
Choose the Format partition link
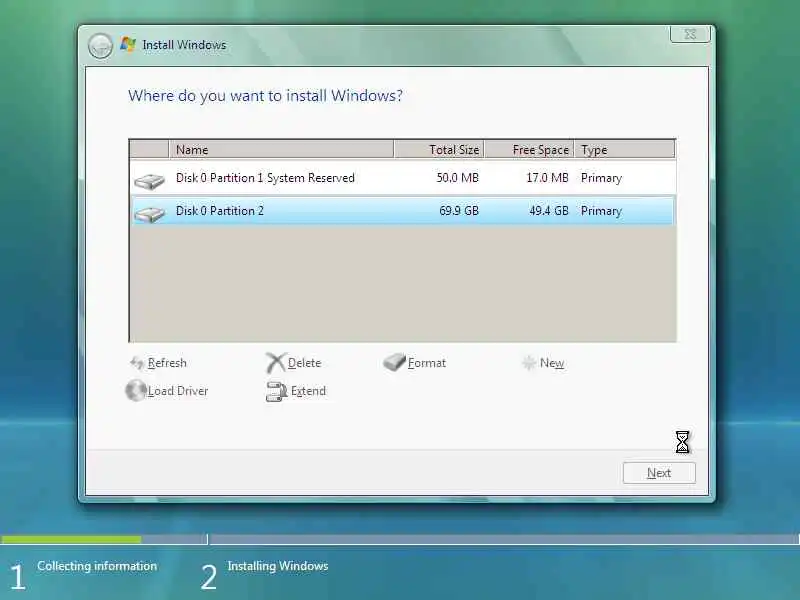[x=427, y=363]
